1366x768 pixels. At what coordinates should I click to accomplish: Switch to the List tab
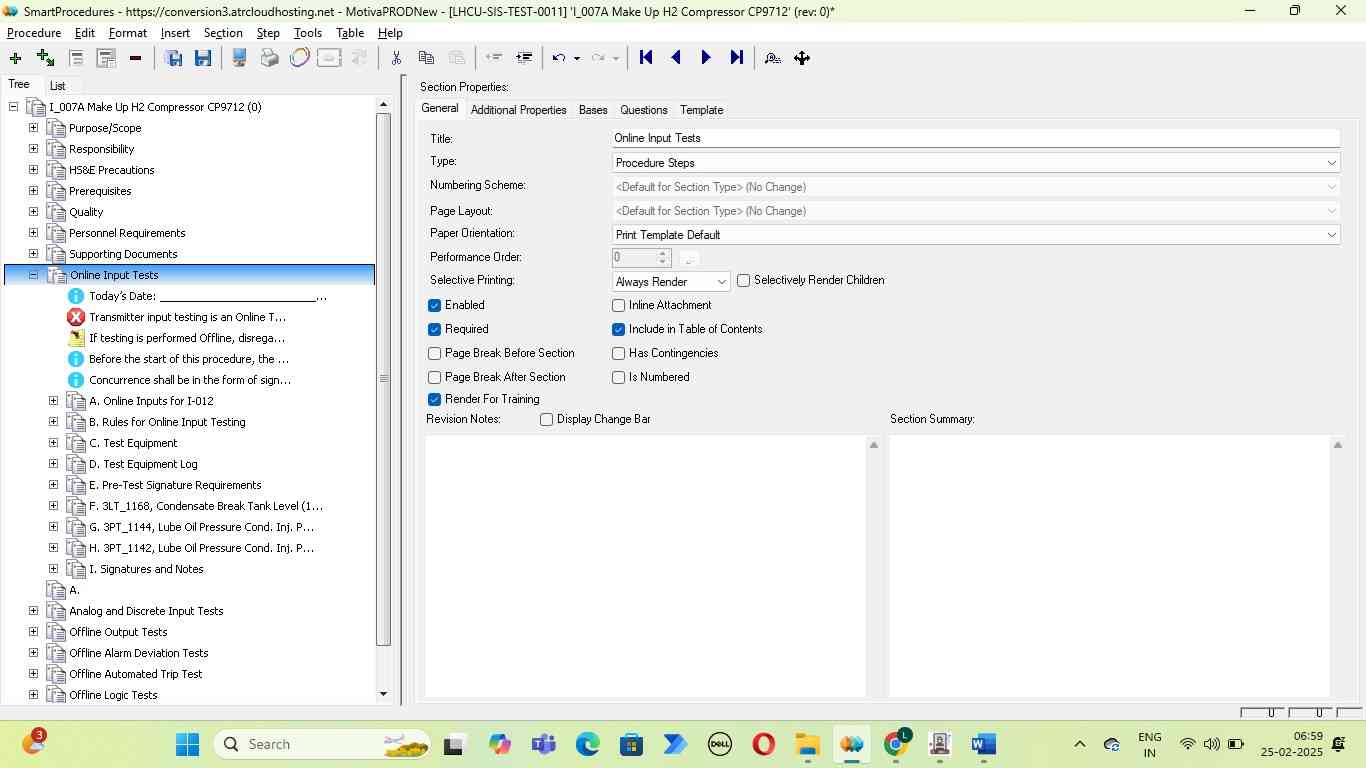coord(58,86)
